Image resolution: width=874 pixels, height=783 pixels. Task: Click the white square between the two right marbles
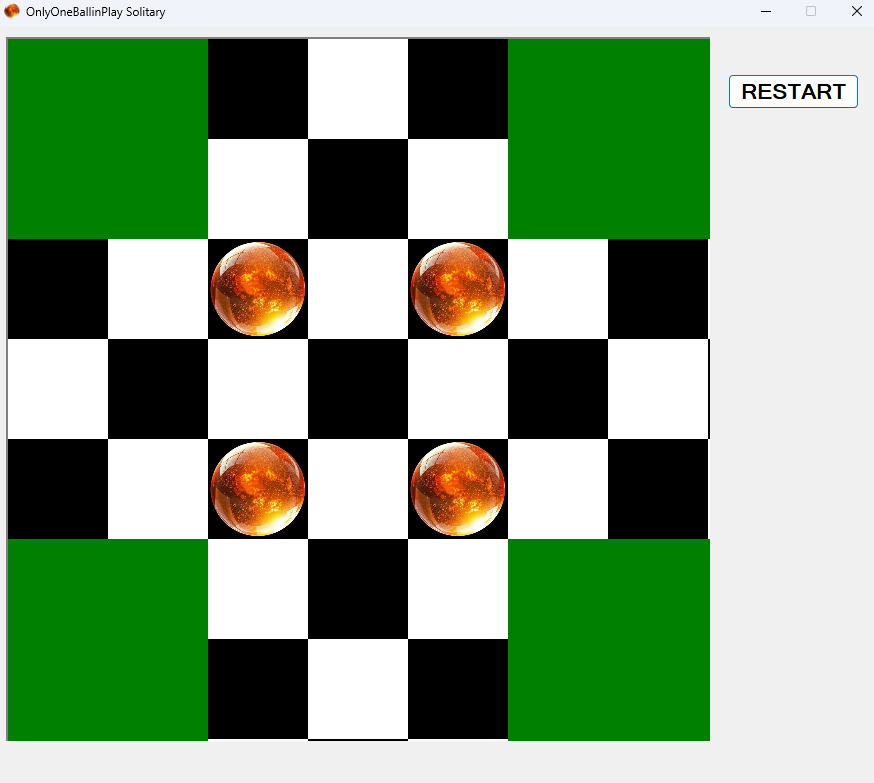click(x=458, y=389)
